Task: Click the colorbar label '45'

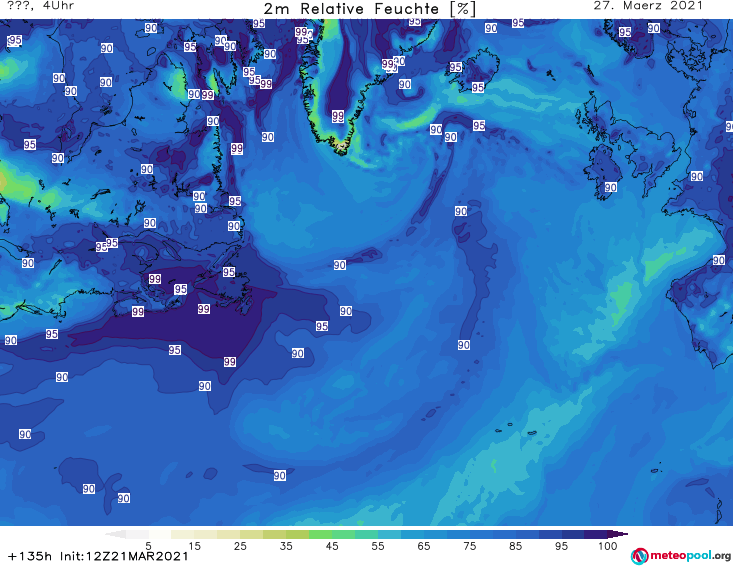Action: pyautogui.click(x=332, y=545)
